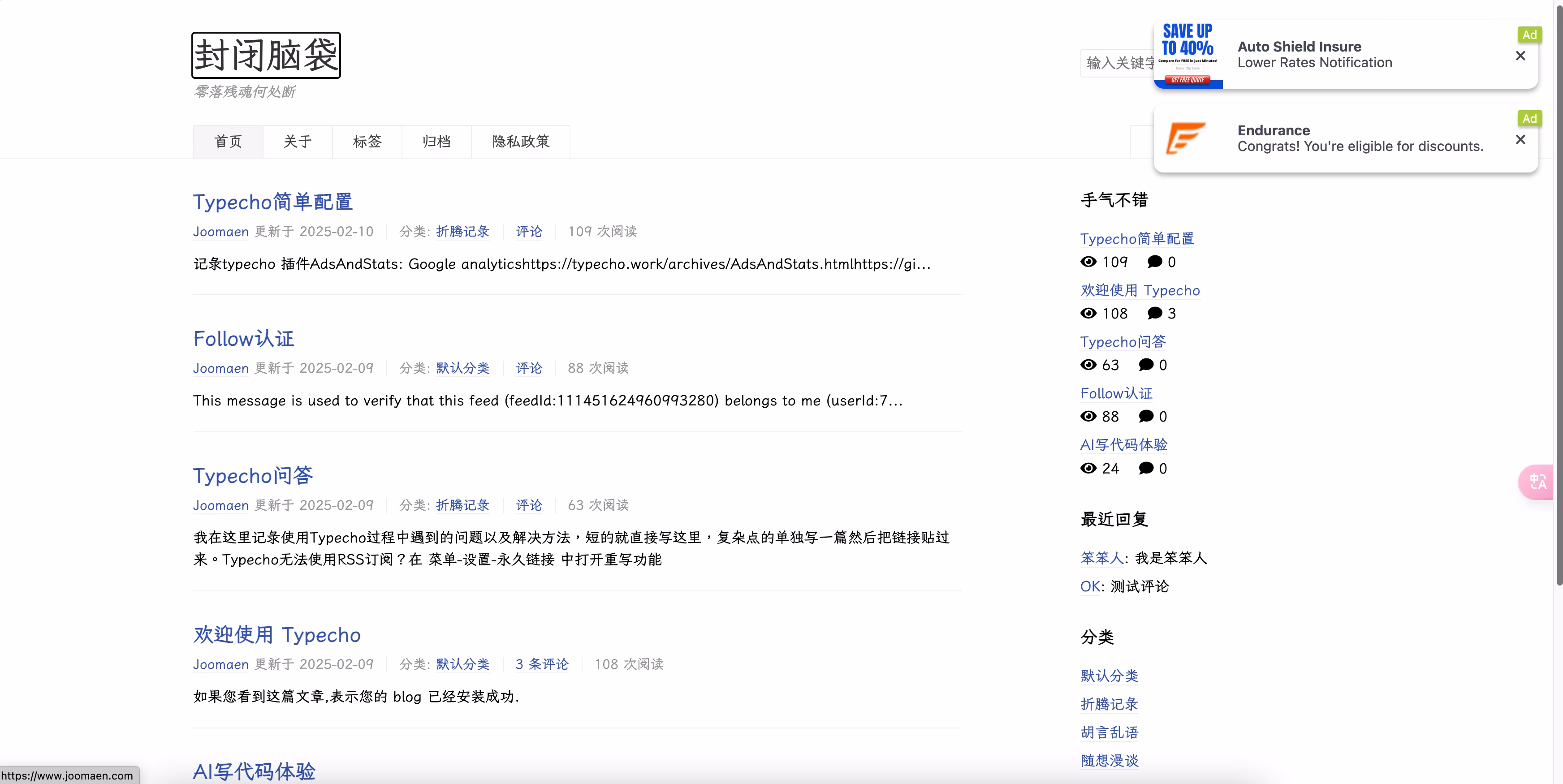Click comment bubble icon under AI写代码体验
Image resolution: width=1563 pixels, height=784 pixels.
point(1145,468)
